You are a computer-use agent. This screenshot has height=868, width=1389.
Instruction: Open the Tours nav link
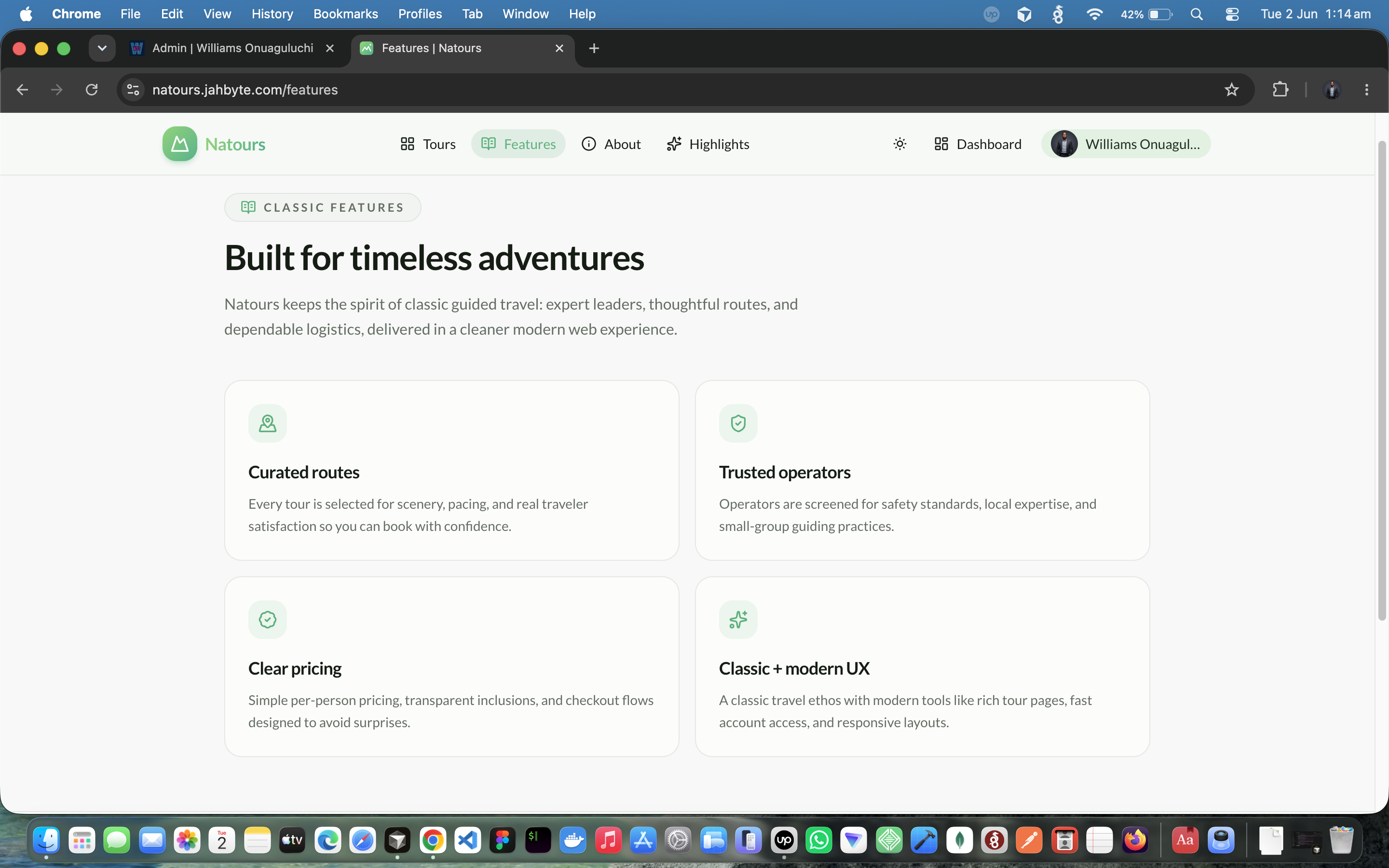coord(428,144)
